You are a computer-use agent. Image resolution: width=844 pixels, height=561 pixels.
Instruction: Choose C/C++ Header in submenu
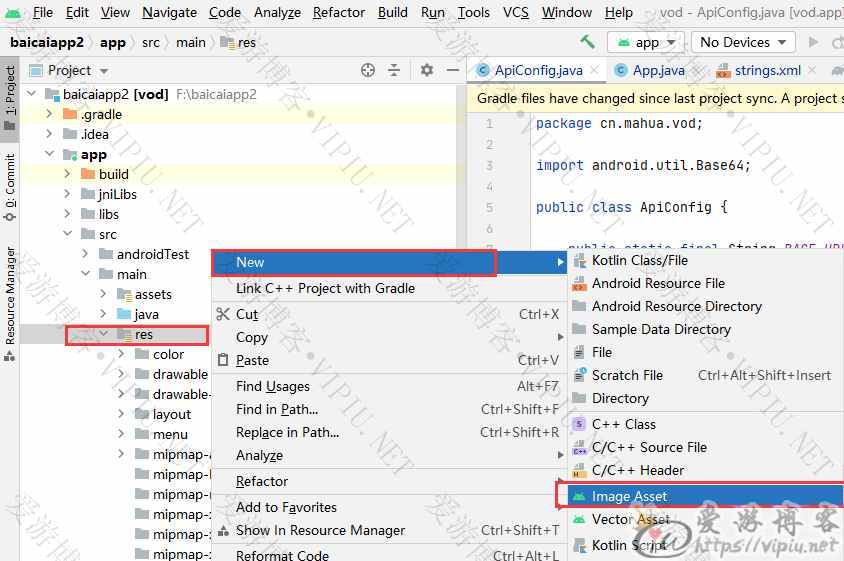pos(705,471)
